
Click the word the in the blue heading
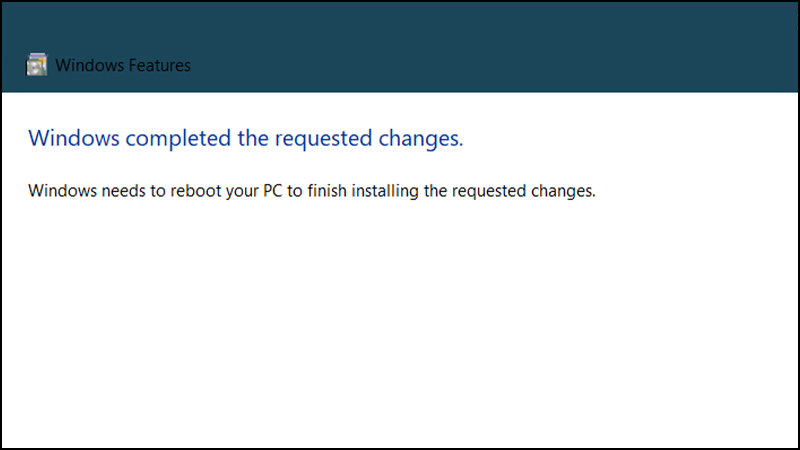(253, 138)
